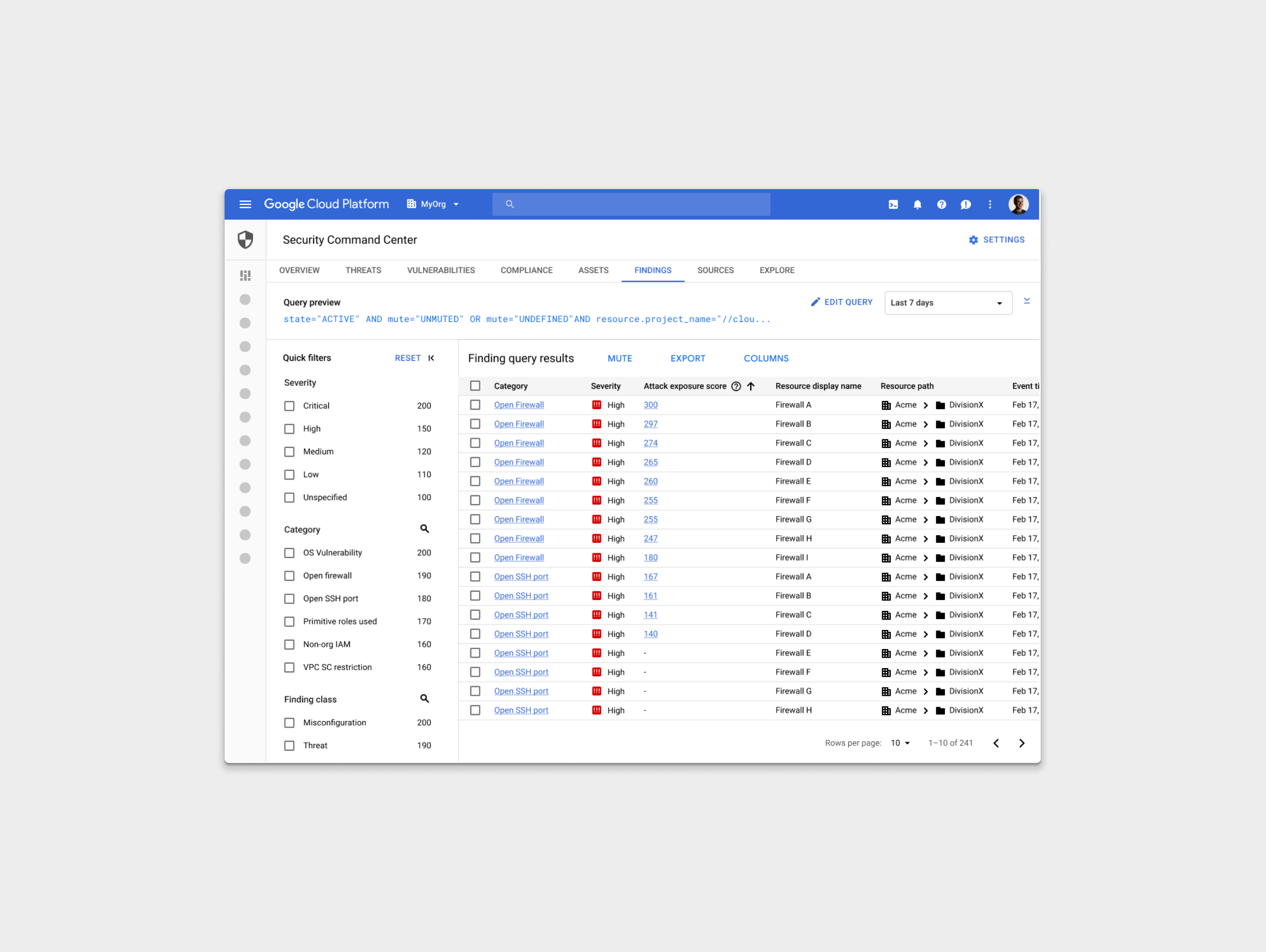Open the Last 7 days time range dropdown
This screenshot has width=1266, height=952.
[948, 302]
